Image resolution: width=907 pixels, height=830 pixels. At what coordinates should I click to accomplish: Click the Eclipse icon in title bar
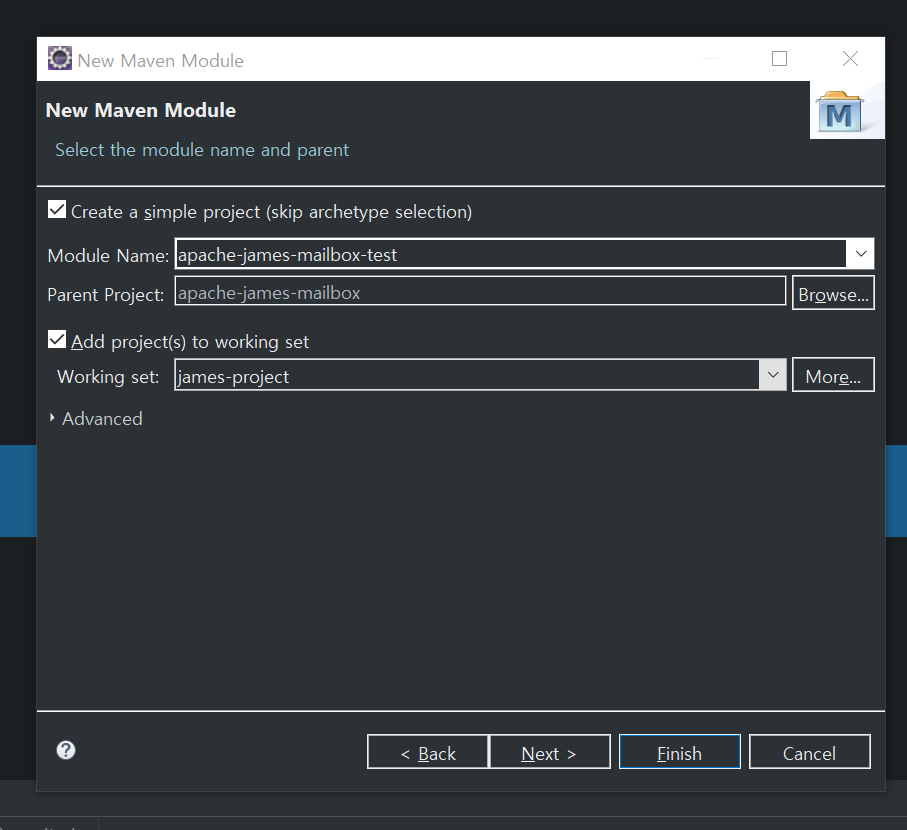click(60, 58)
